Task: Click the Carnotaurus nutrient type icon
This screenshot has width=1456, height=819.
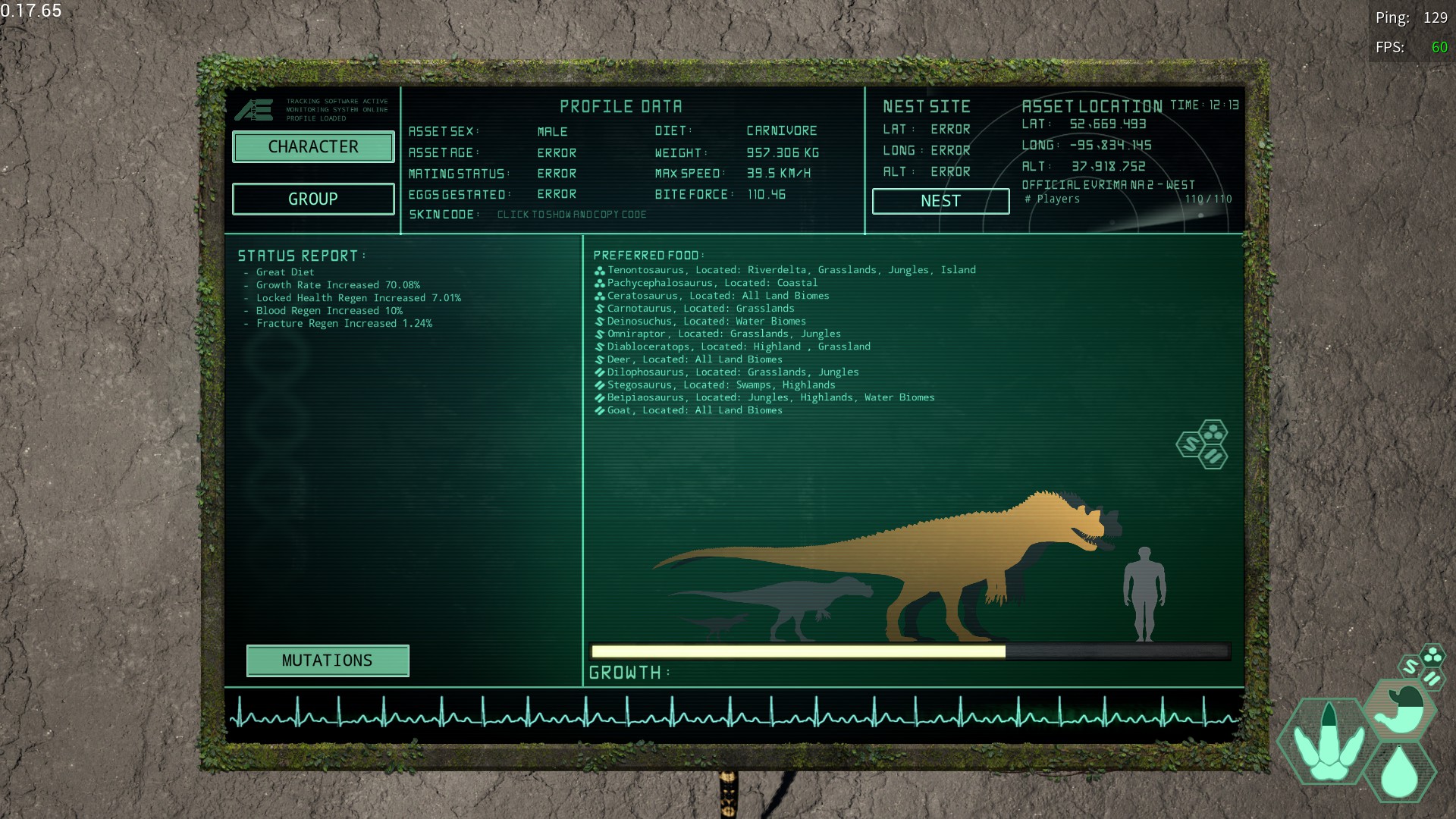Action: click(599, 309)
